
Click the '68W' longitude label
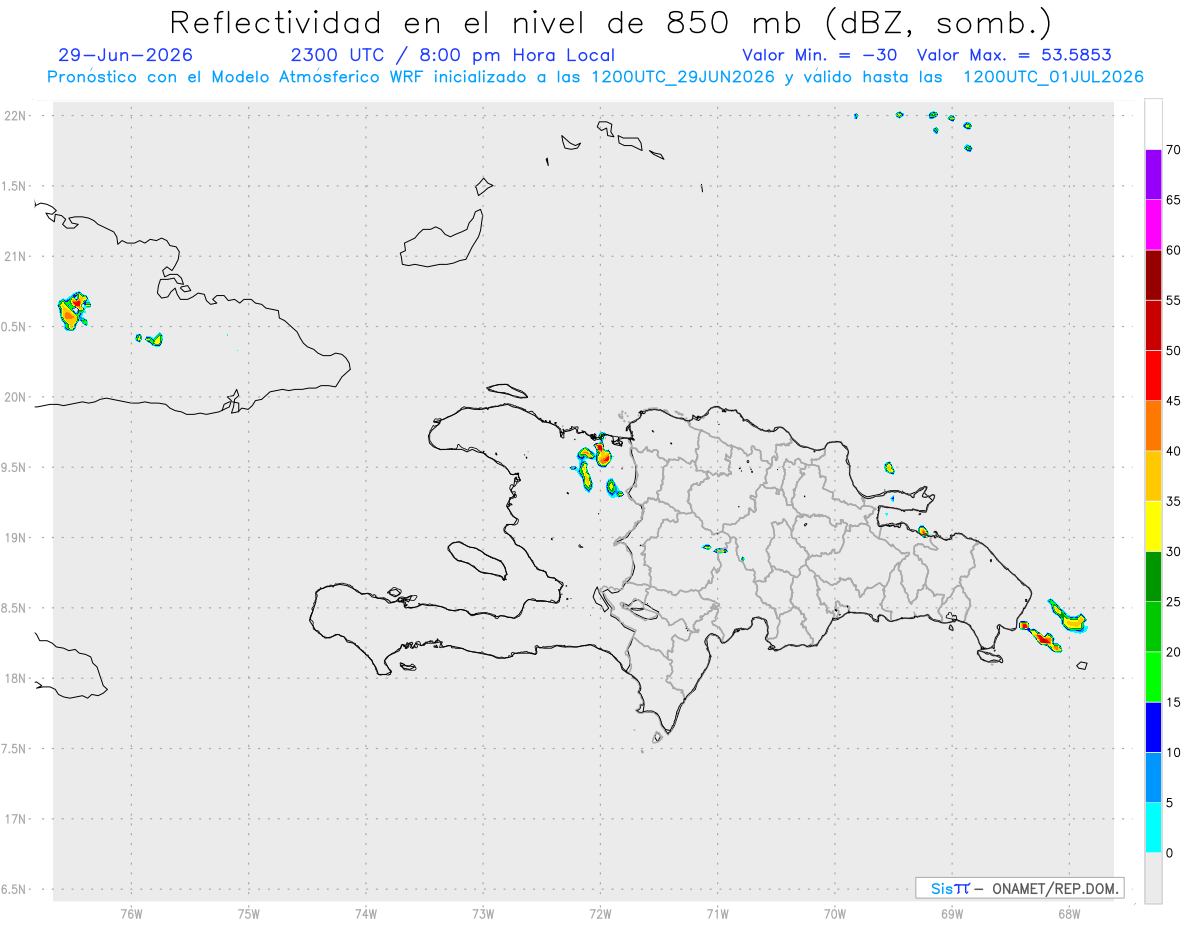pyautogui.click(x=1068, y=914)
